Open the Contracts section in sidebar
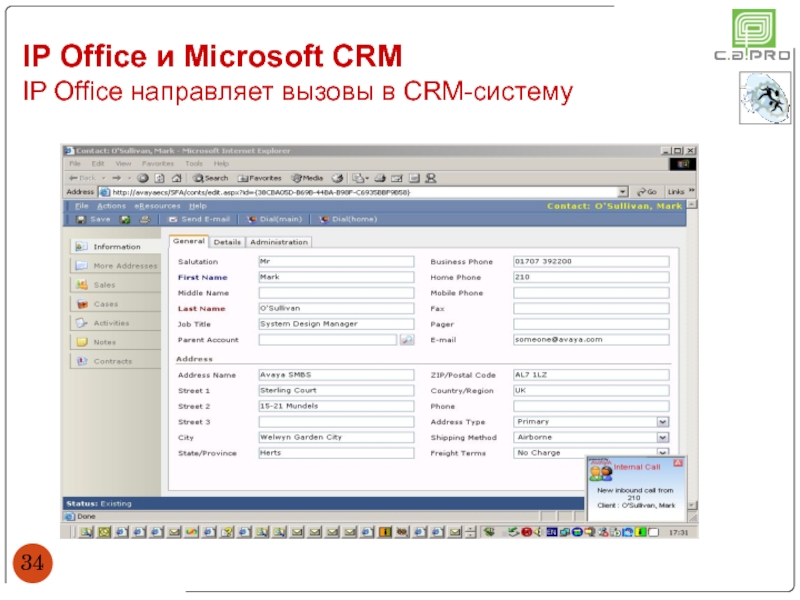This screenshot has width=800, height=600. coord(115,361)
